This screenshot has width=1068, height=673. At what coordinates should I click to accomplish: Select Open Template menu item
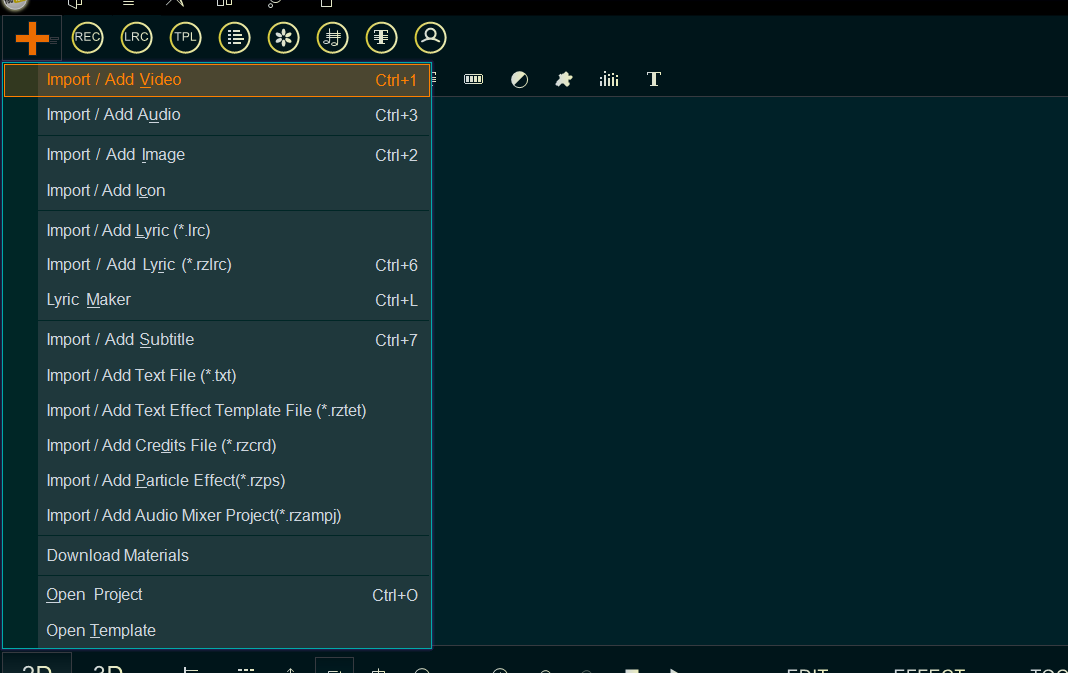click(101, 631)
